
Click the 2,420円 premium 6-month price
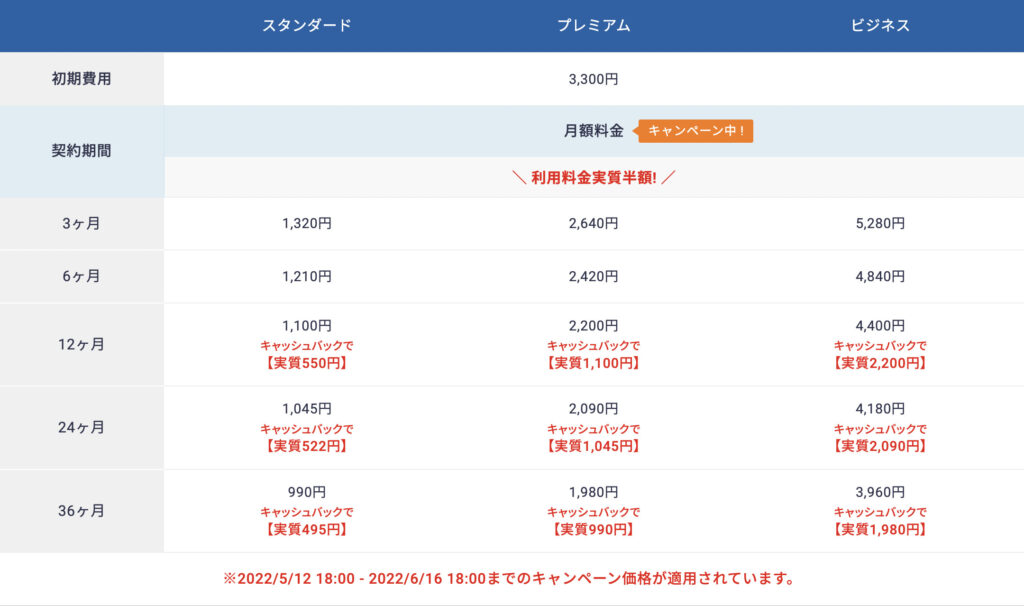pos(594,276)
